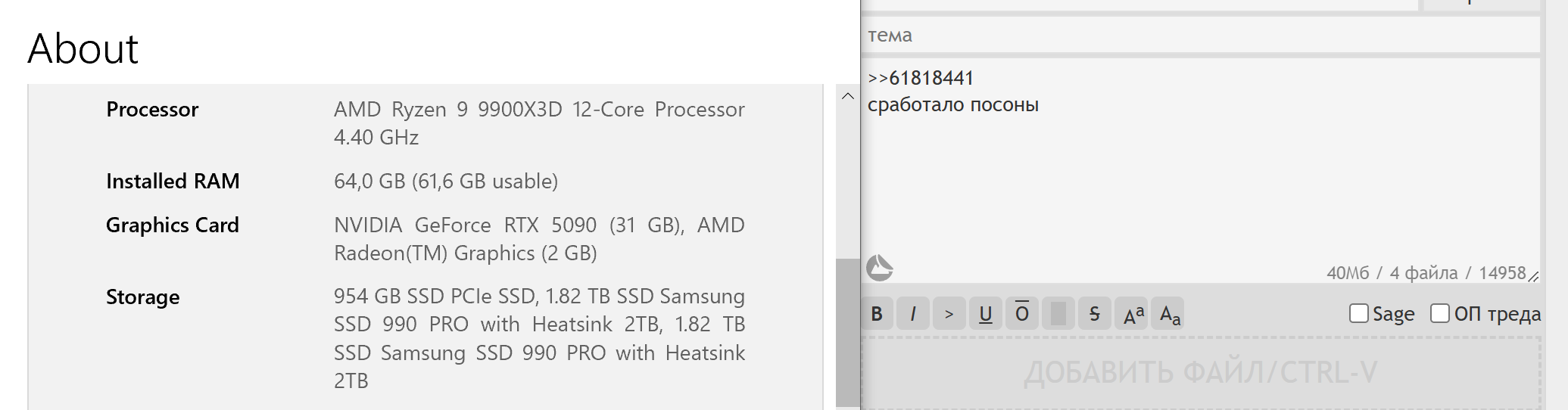Click the round logo icon in comment box
1568x410 pixels.
[x=880, y=268]
